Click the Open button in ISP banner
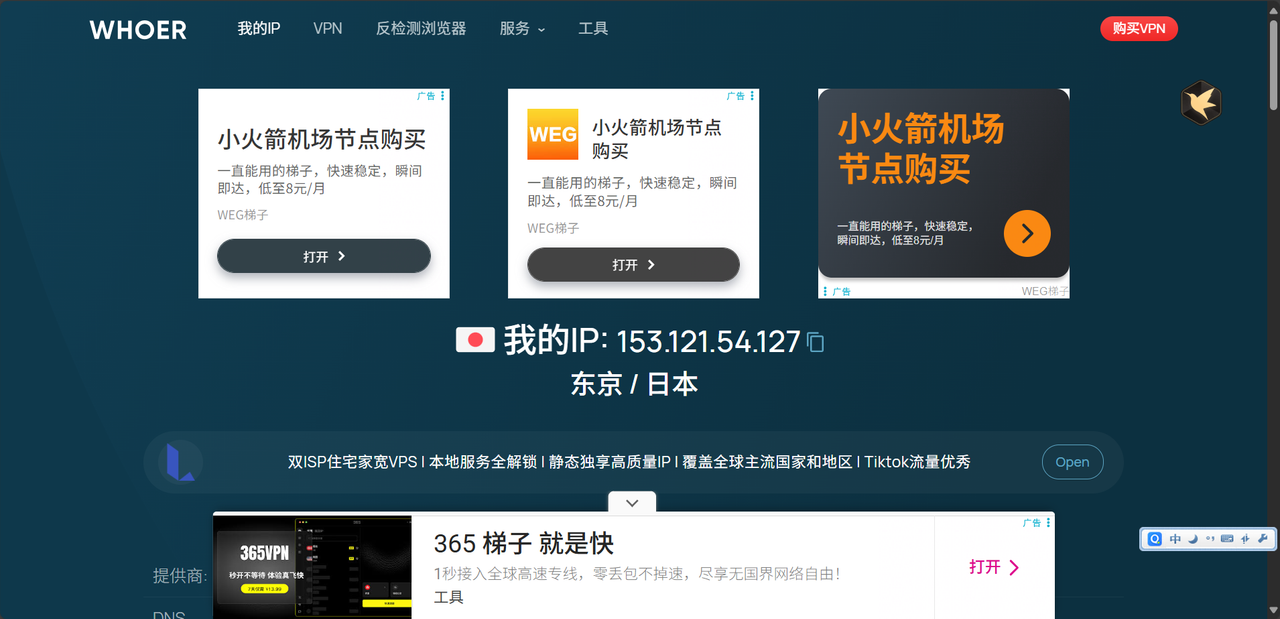 1072,462
